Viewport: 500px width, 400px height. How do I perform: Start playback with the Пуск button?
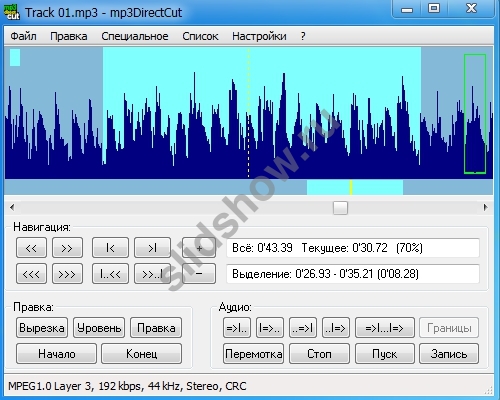(x=385, y=354)
